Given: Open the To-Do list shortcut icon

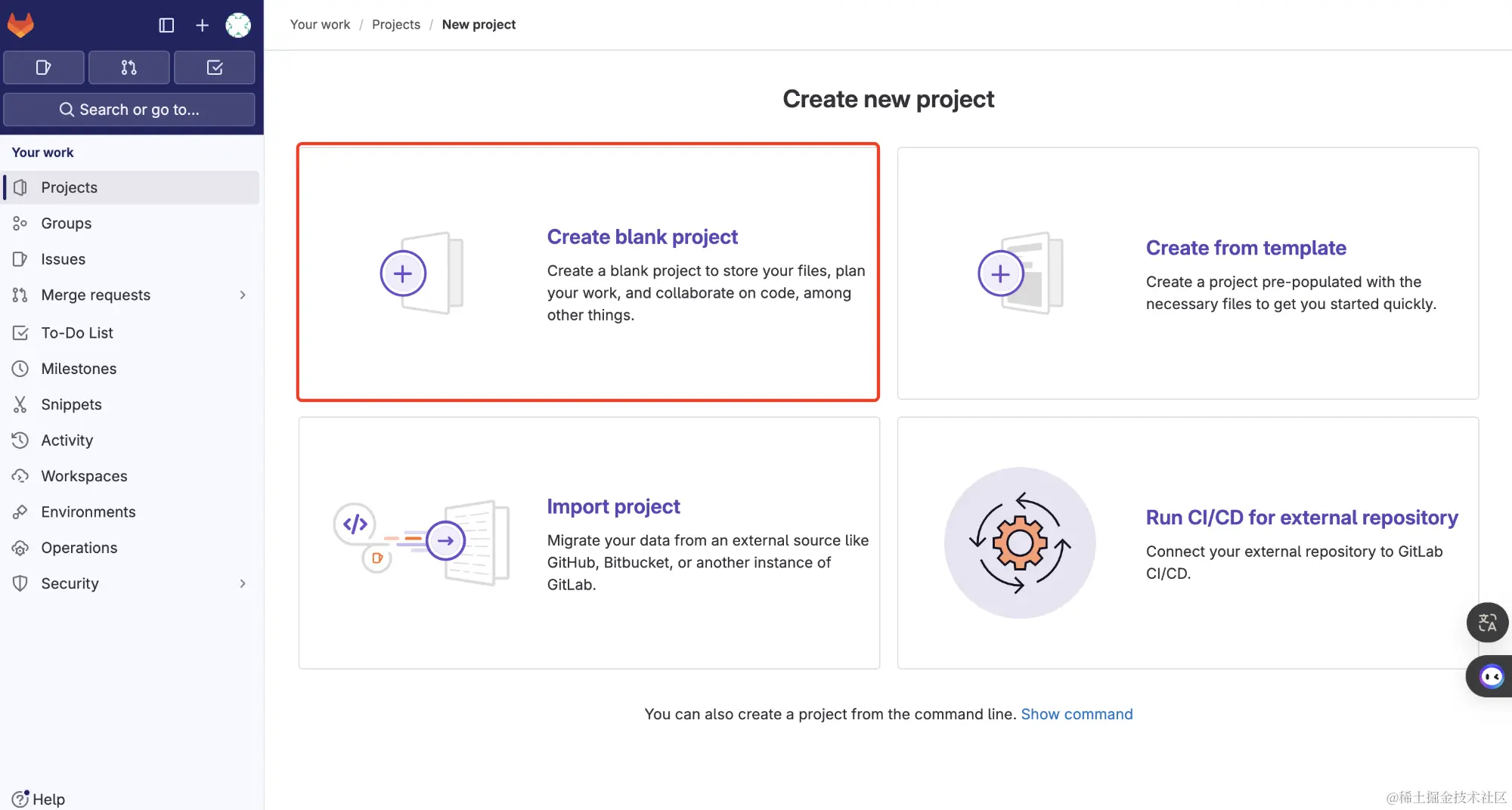Looking at the screenshot, I should pos(215,67).
